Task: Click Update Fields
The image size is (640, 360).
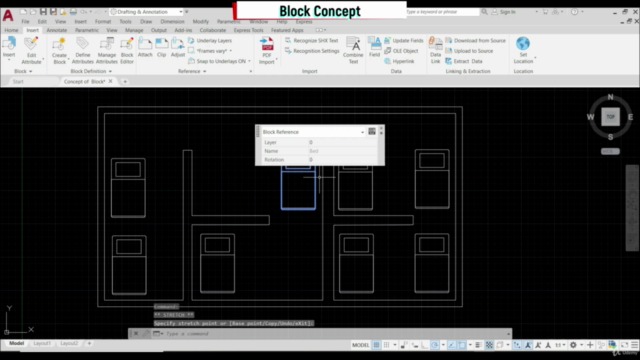Action: (x=404, y=40)
